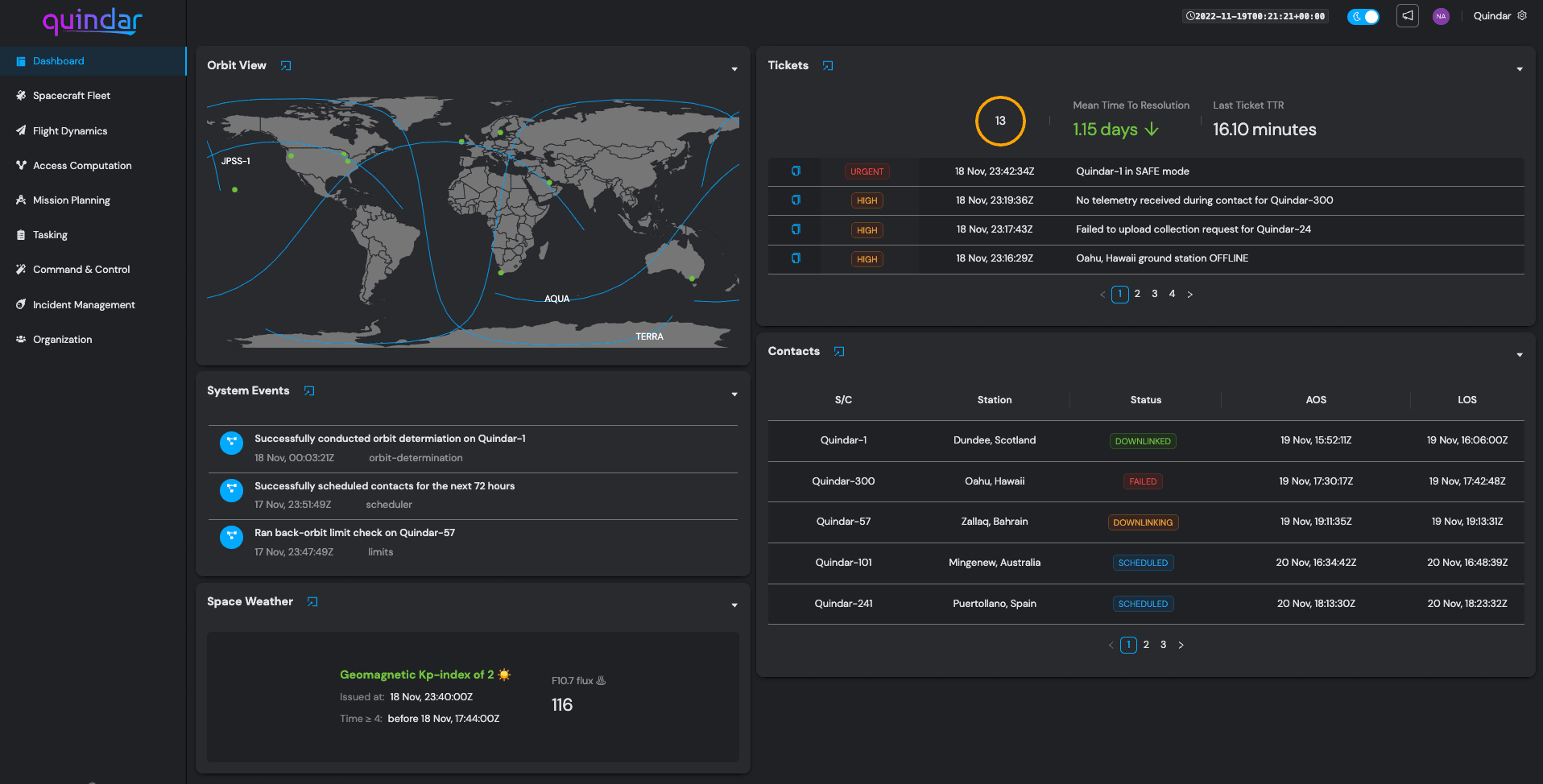Collapse the Tickets panel
The image size is (1543, 784).
1519,69
